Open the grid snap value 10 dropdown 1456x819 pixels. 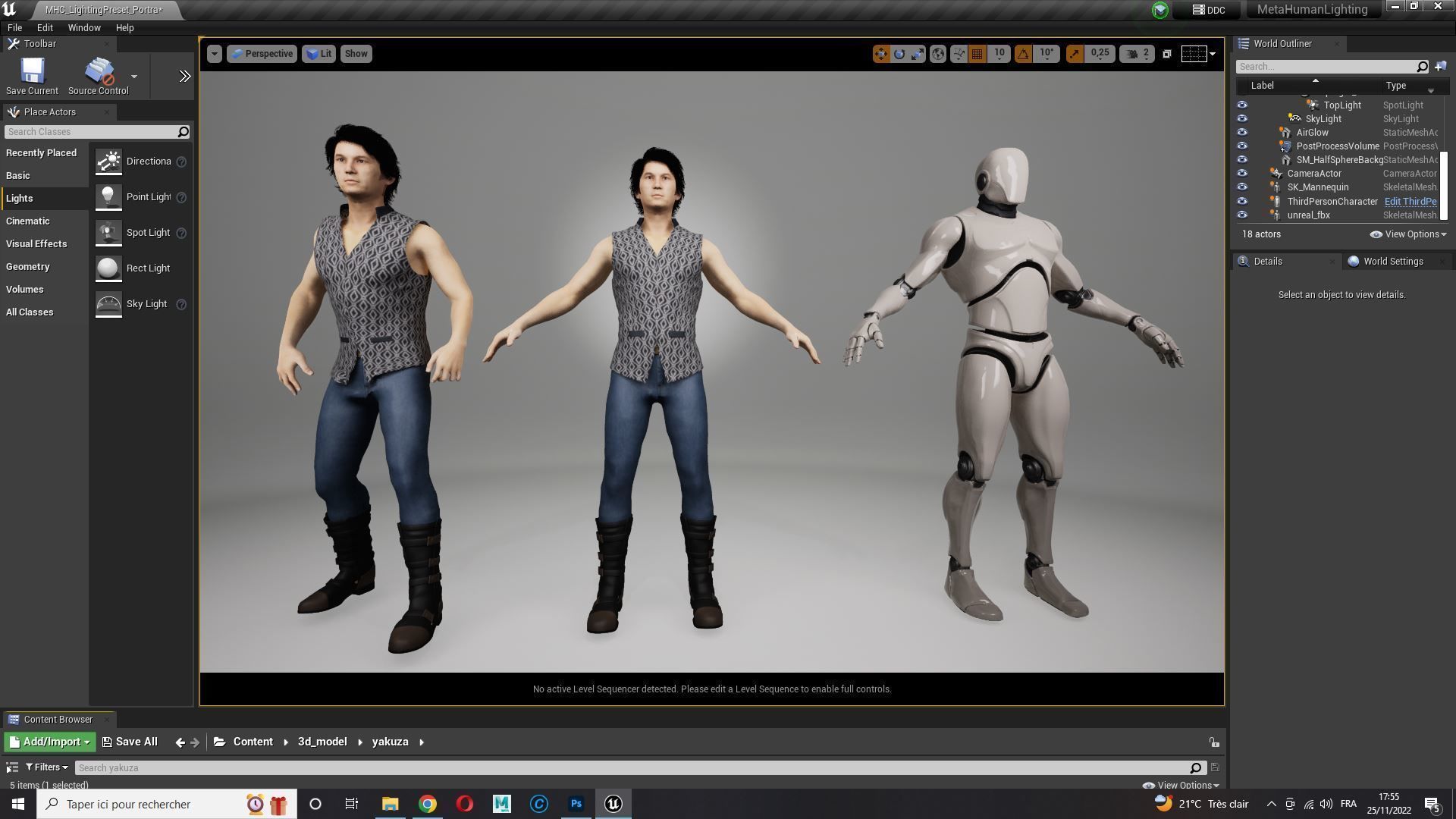coord(999,54)
